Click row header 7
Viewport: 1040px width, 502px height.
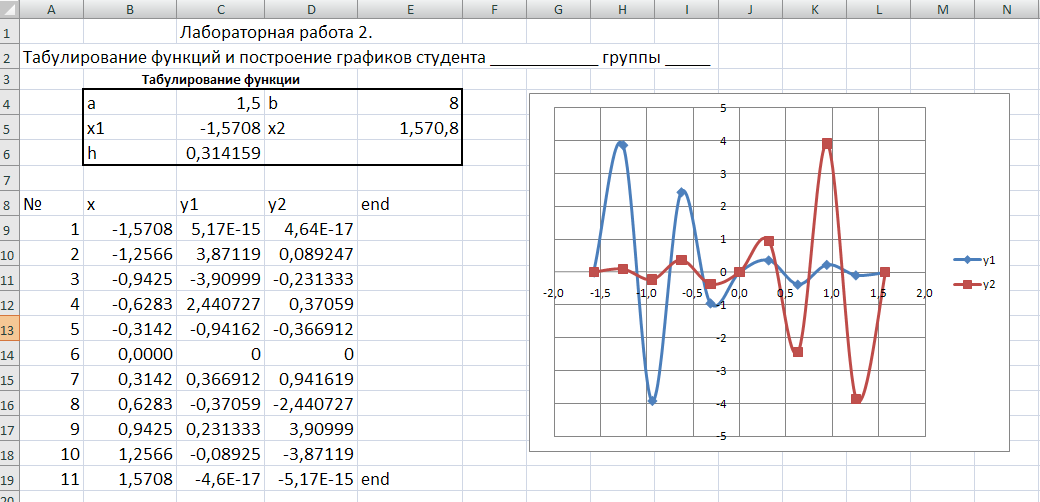coord(10,178)
